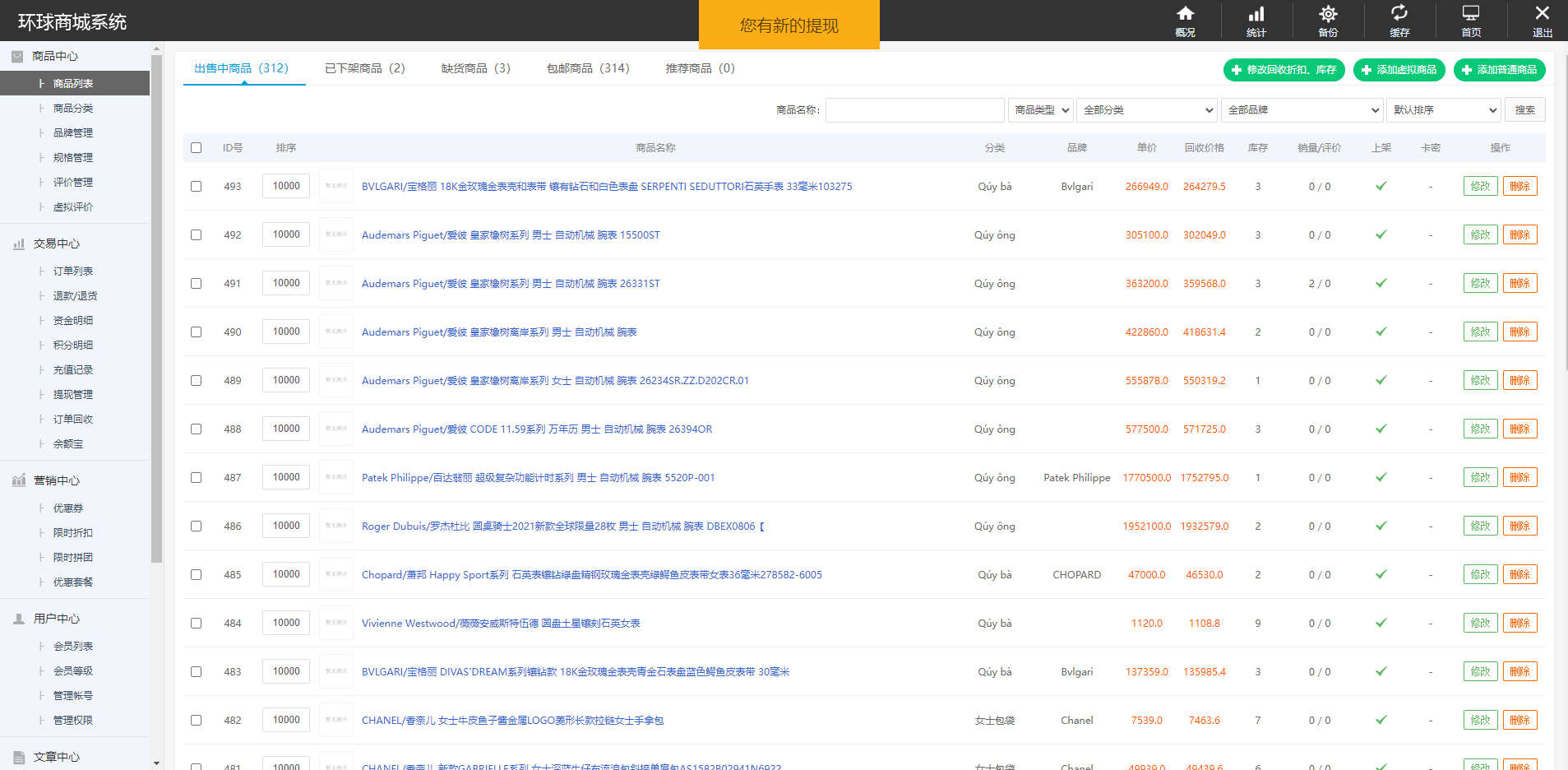Open thumbnail image of product 488

click(x=336, y=429)
